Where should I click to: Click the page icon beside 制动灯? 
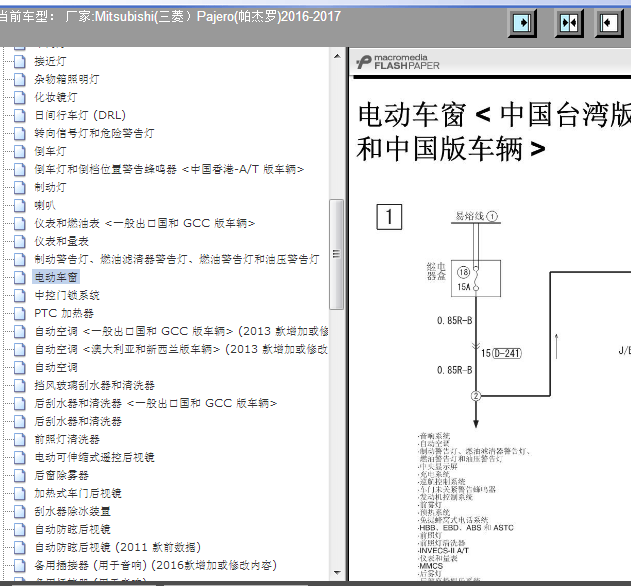(x=19, y=187)
